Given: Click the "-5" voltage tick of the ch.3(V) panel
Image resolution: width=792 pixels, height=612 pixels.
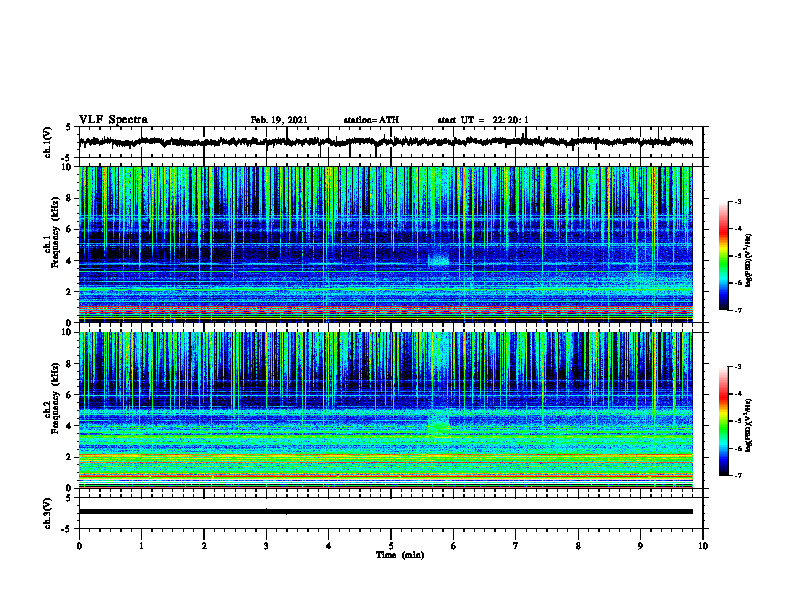Looking at the screenshot, I should pyautogui.click(x=67, y=529).
